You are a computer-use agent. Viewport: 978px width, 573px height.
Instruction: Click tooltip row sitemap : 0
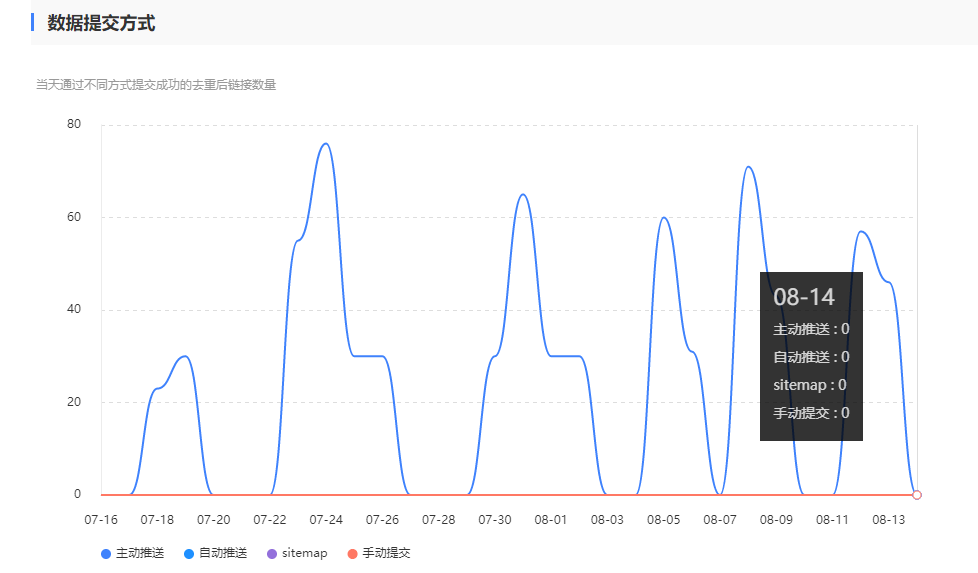810,385
